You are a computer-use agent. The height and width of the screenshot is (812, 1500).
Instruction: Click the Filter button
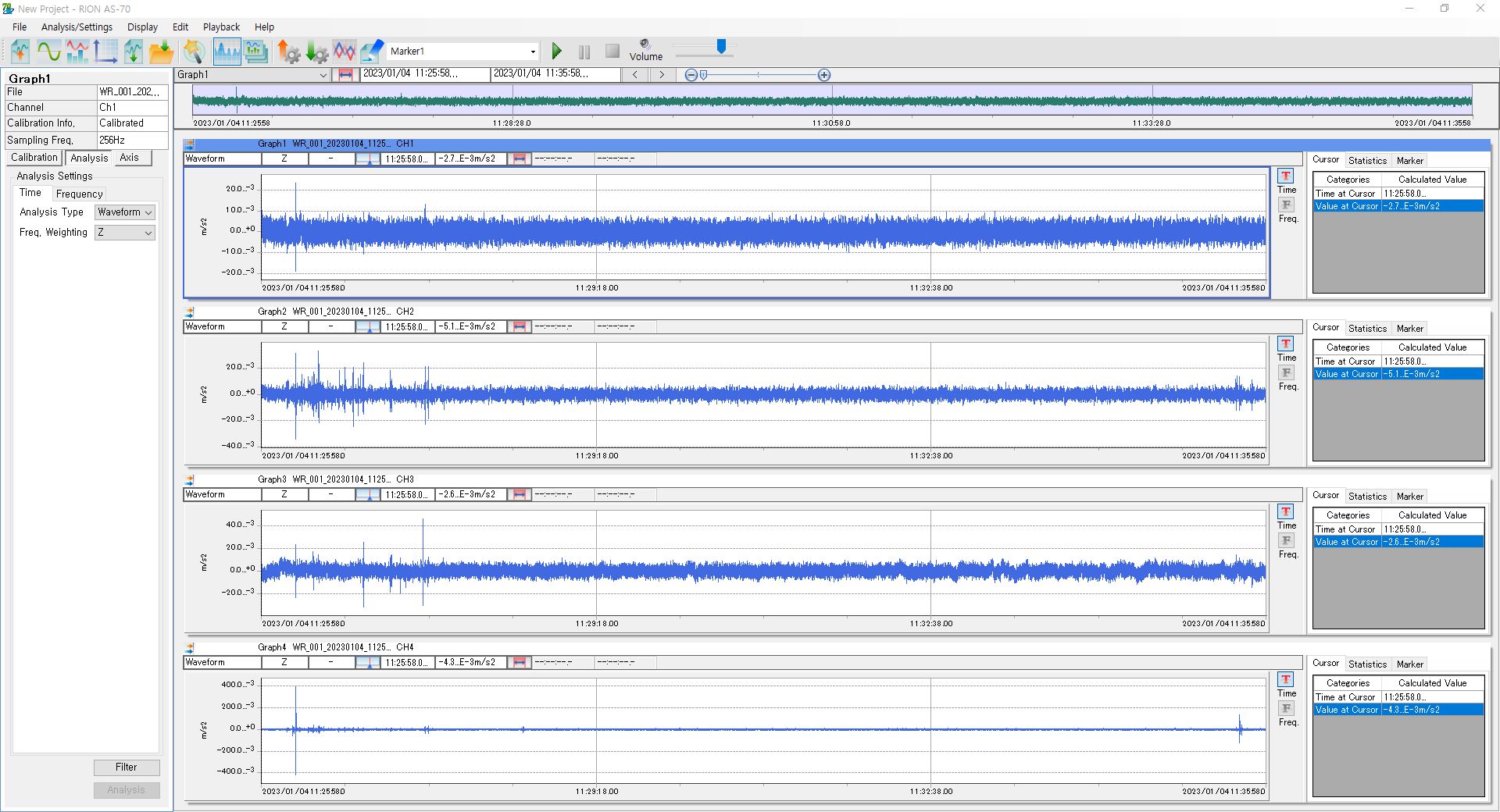pyautogui.click(x=127, y=767)
